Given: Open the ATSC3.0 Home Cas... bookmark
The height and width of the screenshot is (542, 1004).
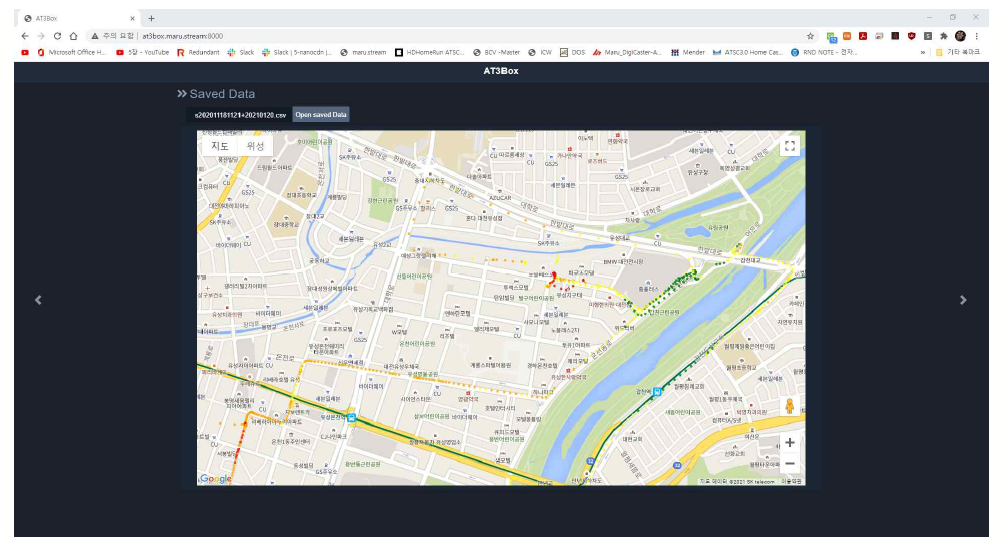Looking at the screenshot, I should [748, 53].
